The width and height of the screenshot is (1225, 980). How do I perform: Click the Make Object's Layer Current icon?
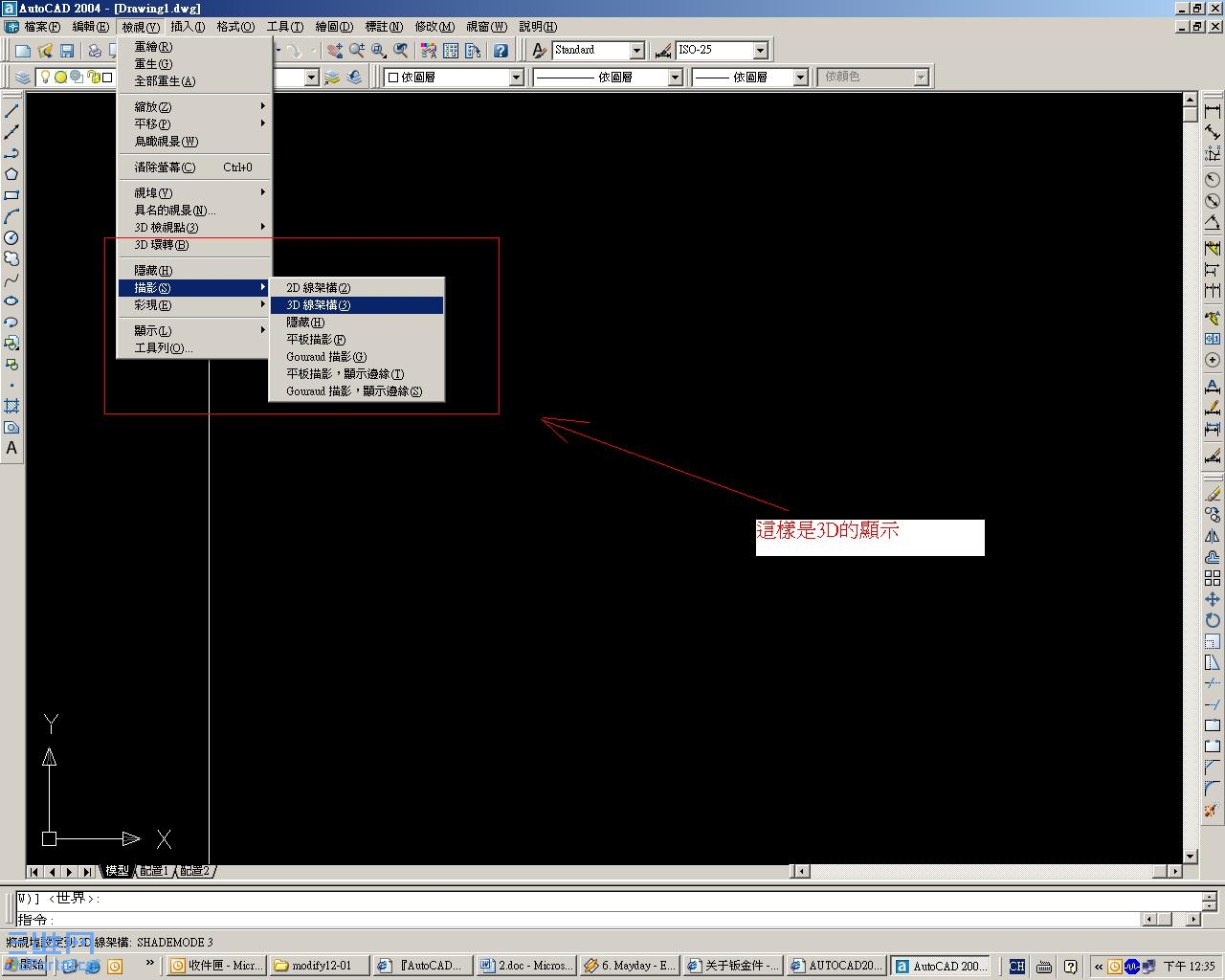click(x=331, y=78)
